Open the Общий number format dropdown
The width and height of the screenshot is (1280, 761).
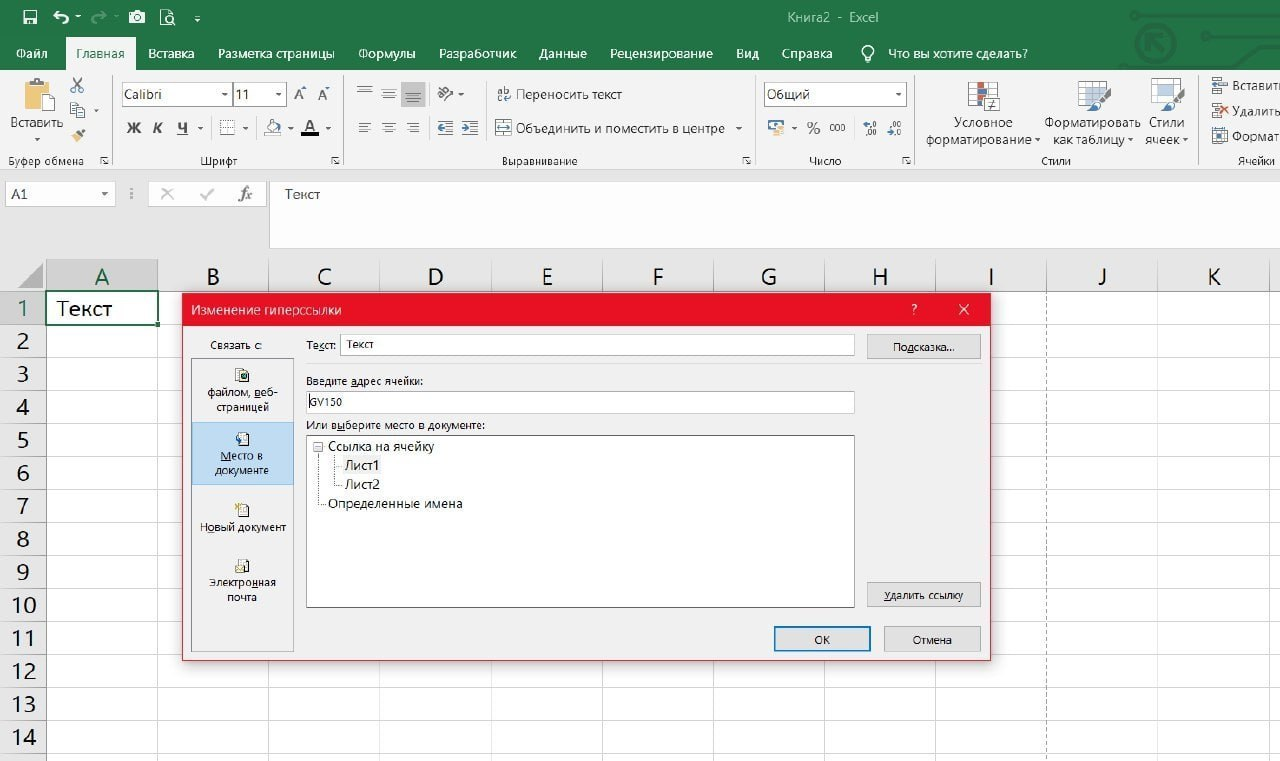tap(899, 94)
